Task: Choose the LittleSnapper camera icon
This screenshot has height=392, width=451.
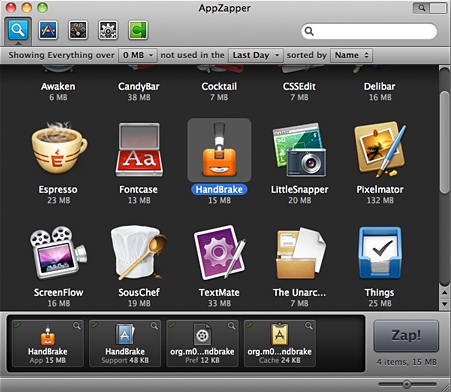Action: [299, 150]
